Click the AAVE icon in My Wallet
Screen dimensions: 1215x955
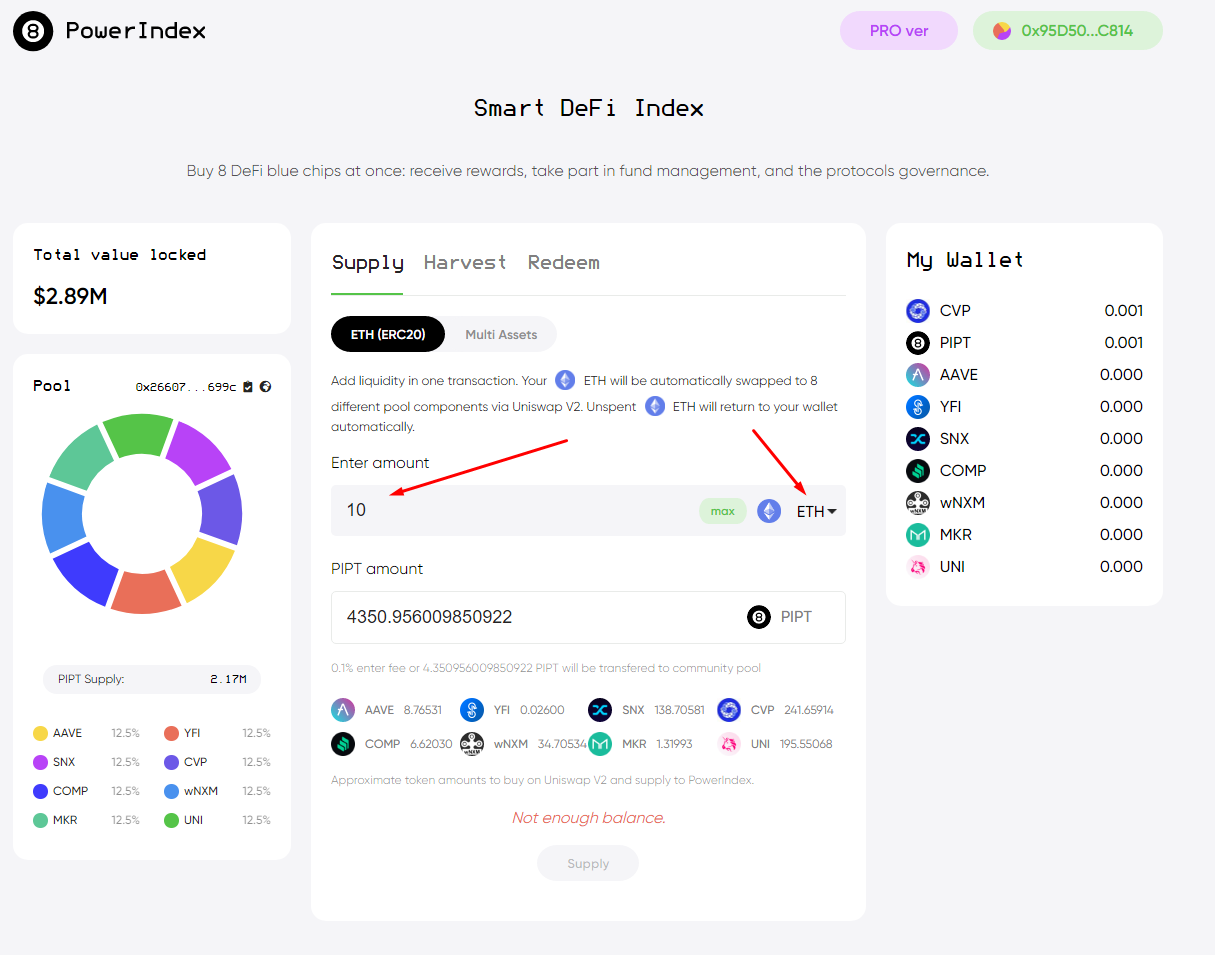pyautogui.click(x=918, y=375)
